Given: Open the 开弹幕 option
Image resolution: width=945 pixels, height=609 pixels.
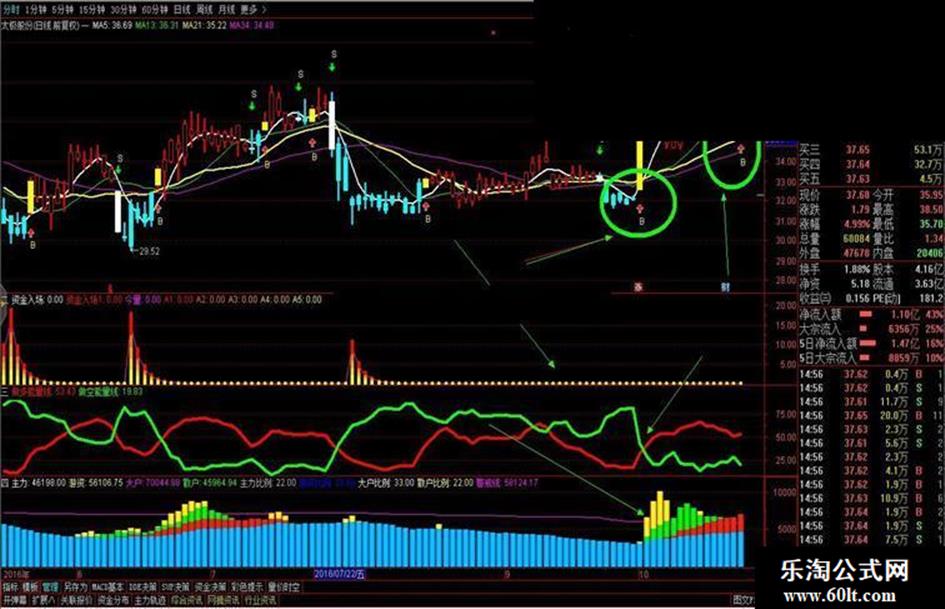Looking at the screenshot, I should [14, 600].
